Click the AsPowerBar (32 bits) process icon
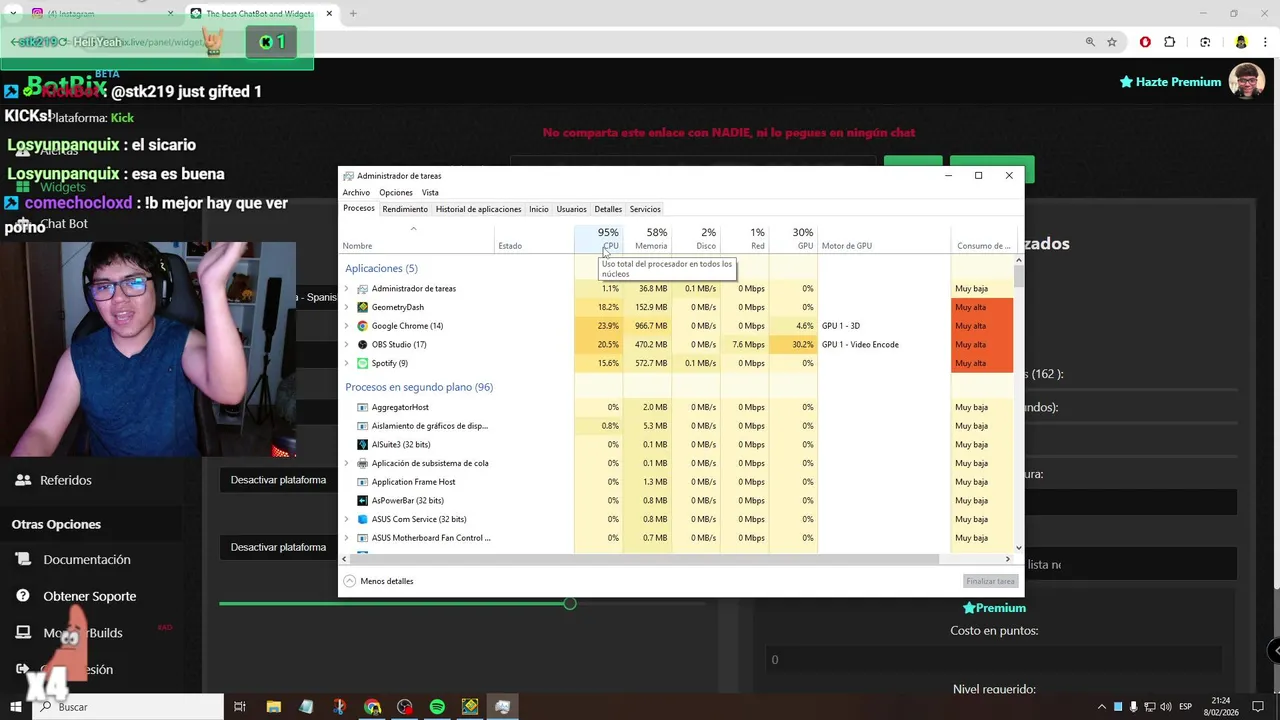This screenshot has height=720, width=1280. 362,500
